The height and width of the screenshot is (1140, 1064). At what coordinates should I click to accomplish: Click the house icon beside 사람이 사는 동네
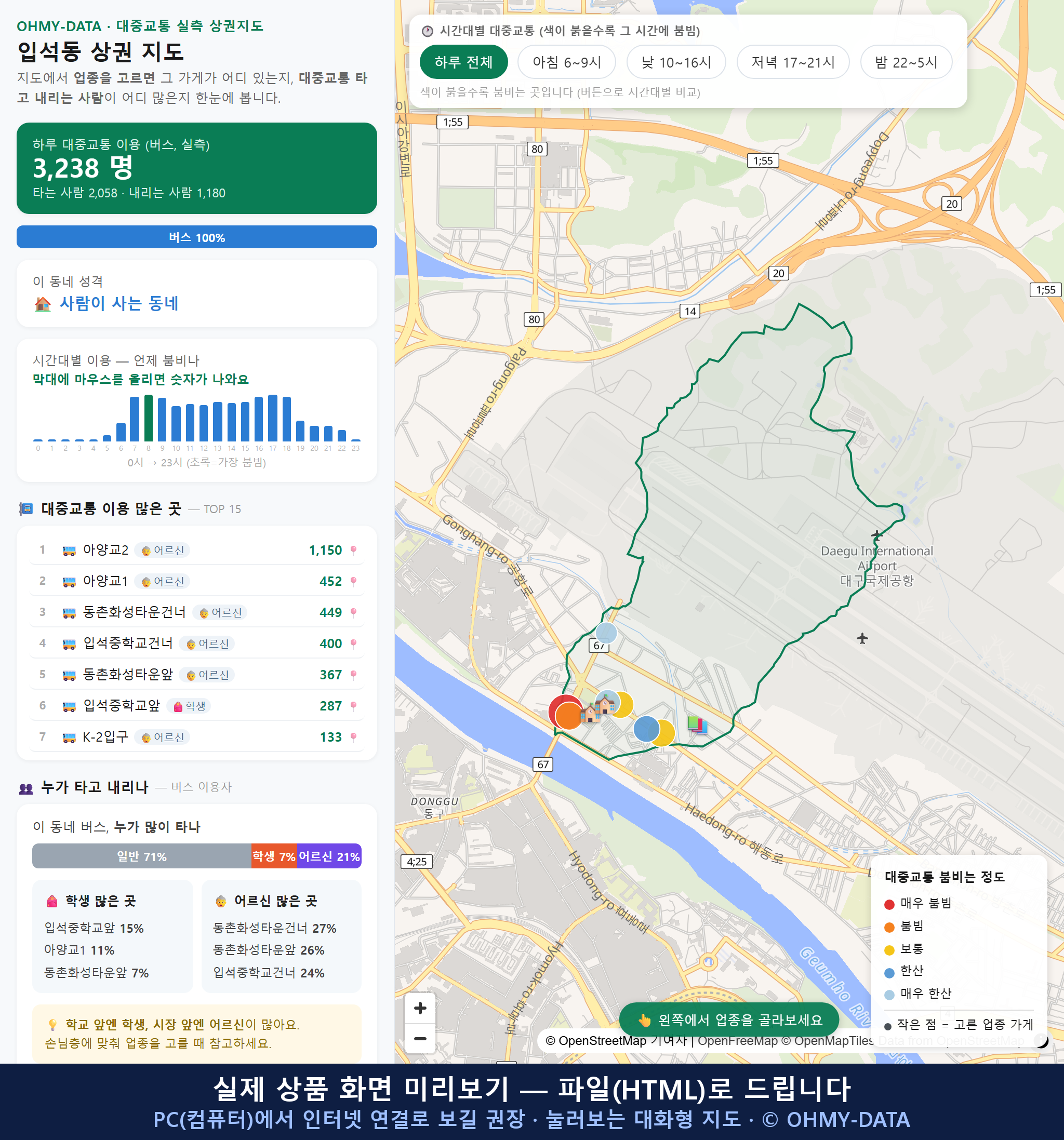pyautogui.click(x=43, y=304)
